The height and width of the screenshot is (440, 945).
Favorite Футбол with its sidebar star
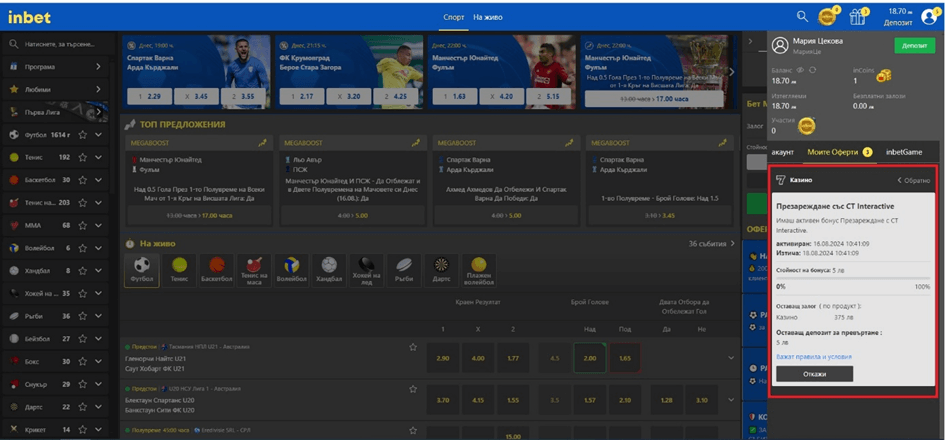pyautogui.click(x=83, y=134)
